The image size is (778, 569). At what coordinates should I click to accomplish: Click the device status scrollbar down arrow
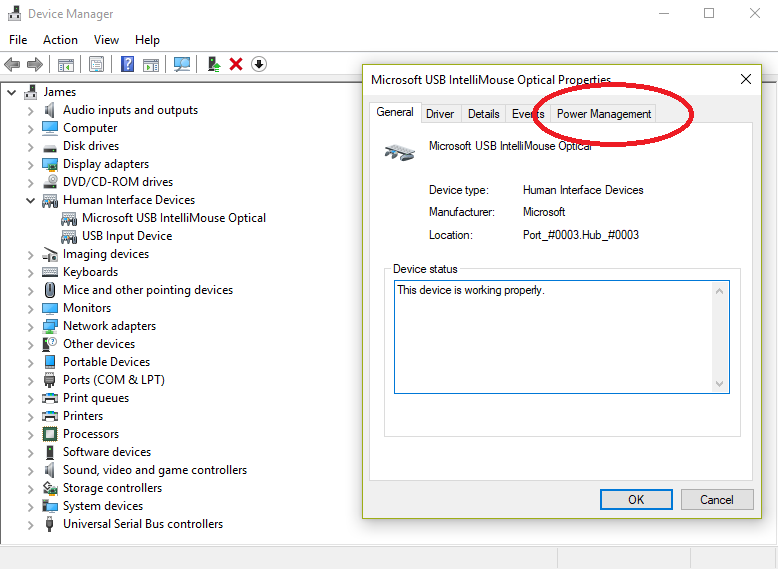point(720,384)
